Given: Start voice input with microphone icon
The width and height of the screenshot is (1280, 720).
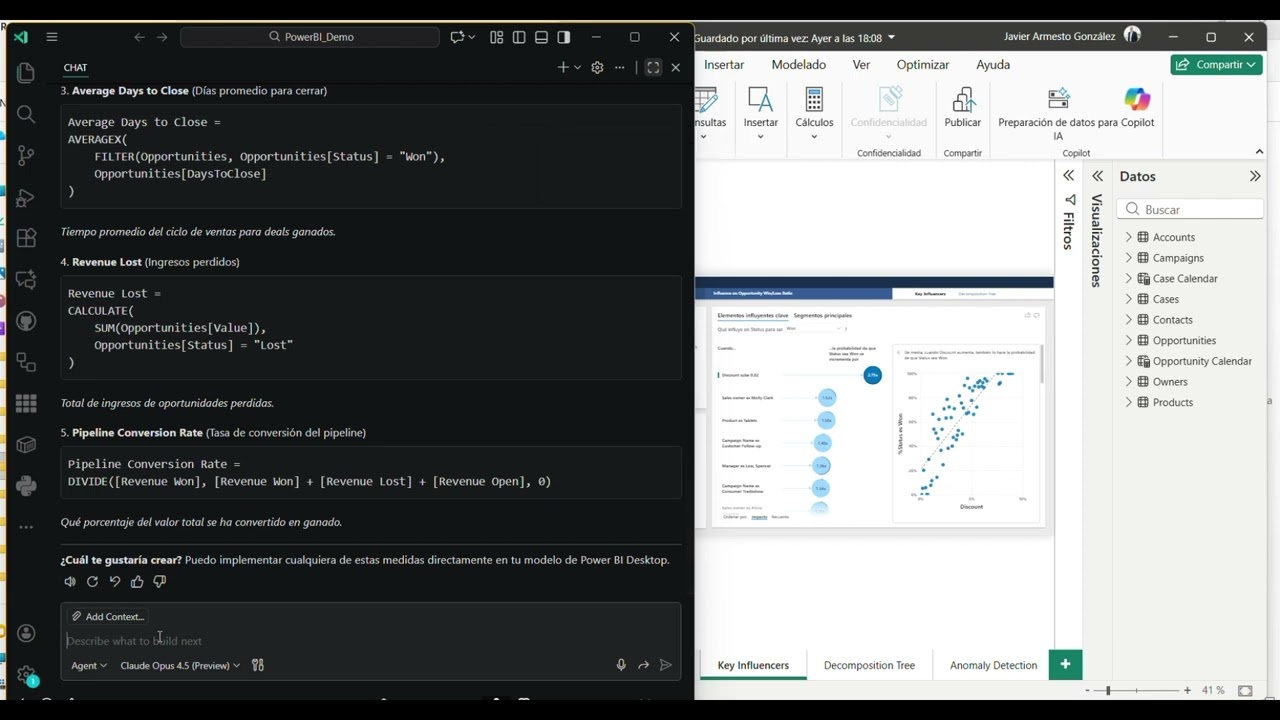Looking at the screenshot, I should pos(621,665).
